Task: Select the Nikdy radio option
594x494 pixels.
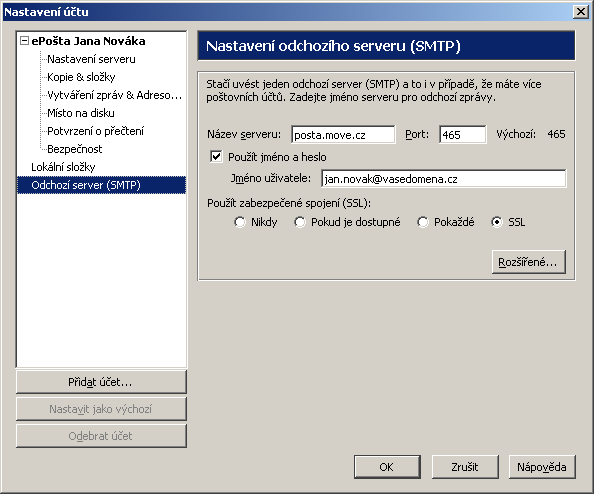Action: tap(240, 222)
